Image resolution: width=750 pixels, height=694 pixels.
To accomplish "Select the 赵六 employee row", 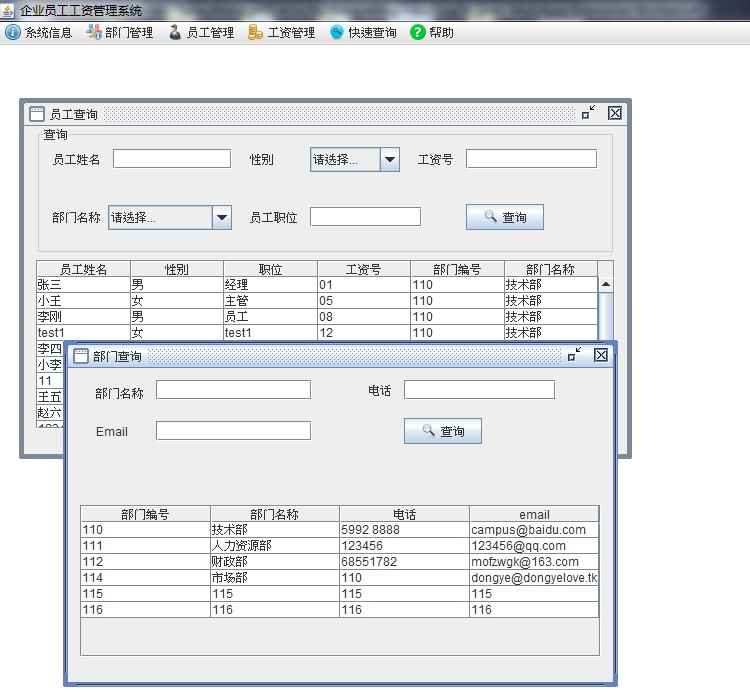I will pos(50,412).
